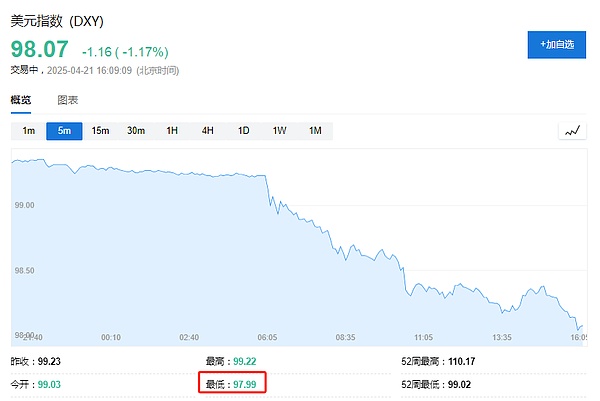Click the highlighted 最低 97.99 value

click(x=246, y=382)
